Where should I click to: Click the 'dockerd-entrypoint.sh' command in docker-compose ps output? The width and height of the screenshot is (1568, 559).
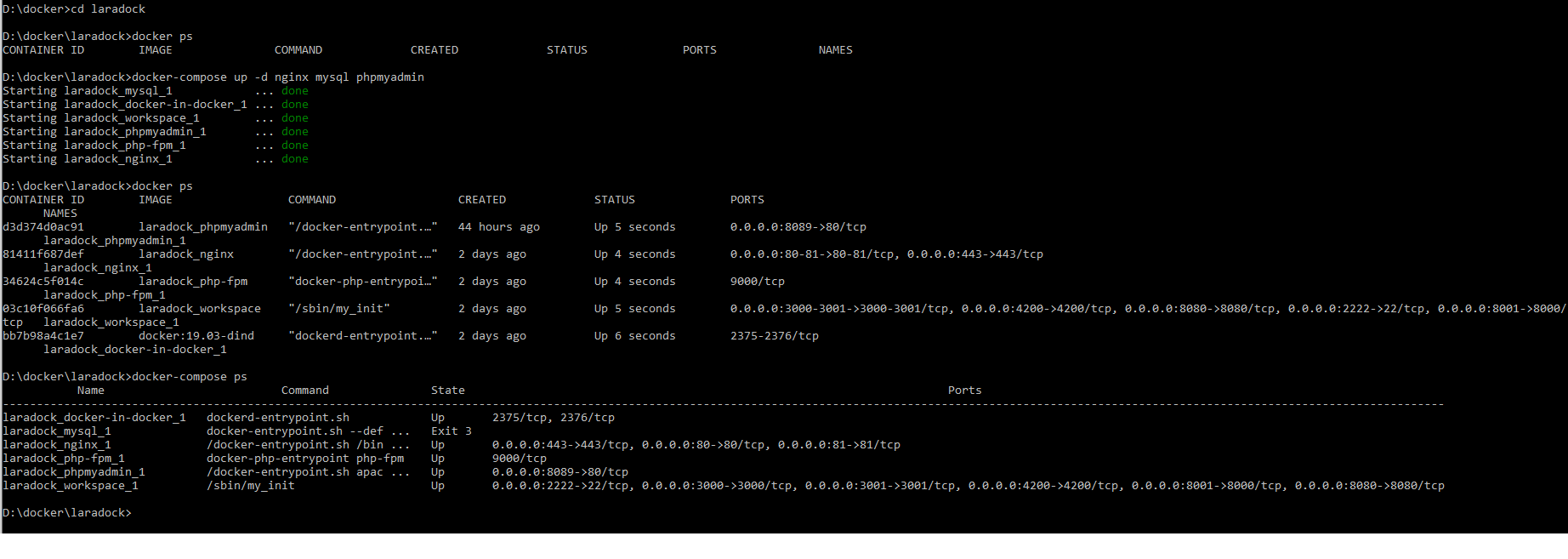(278, 418)
